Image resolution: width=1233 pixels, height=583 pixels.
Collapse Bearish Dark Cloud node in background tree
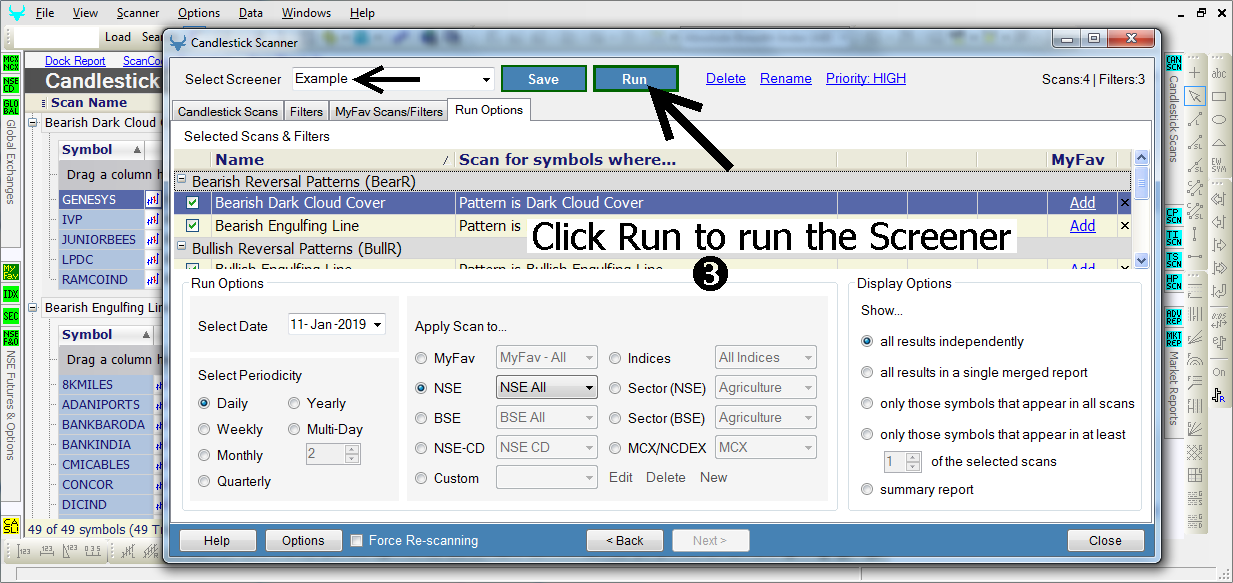(x=33, y=123)
